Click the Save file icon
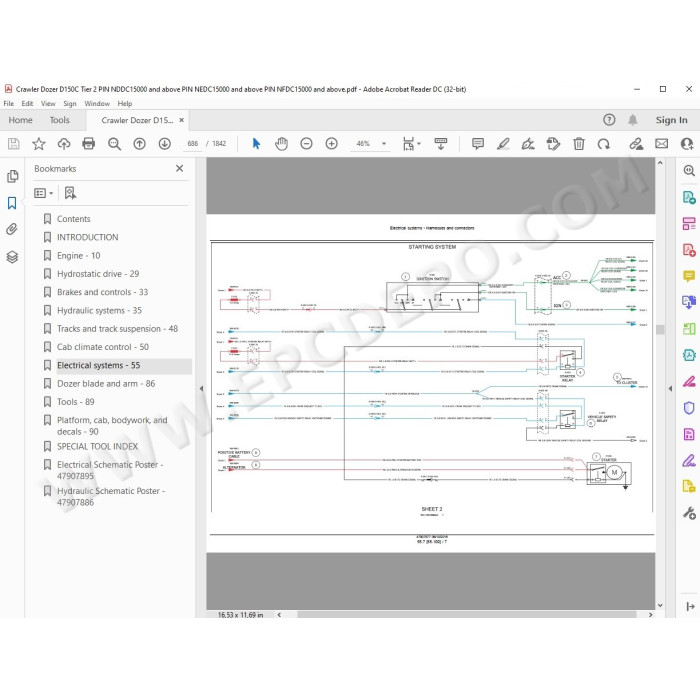Viewport: 700px width, 700px height. [13, 144]
